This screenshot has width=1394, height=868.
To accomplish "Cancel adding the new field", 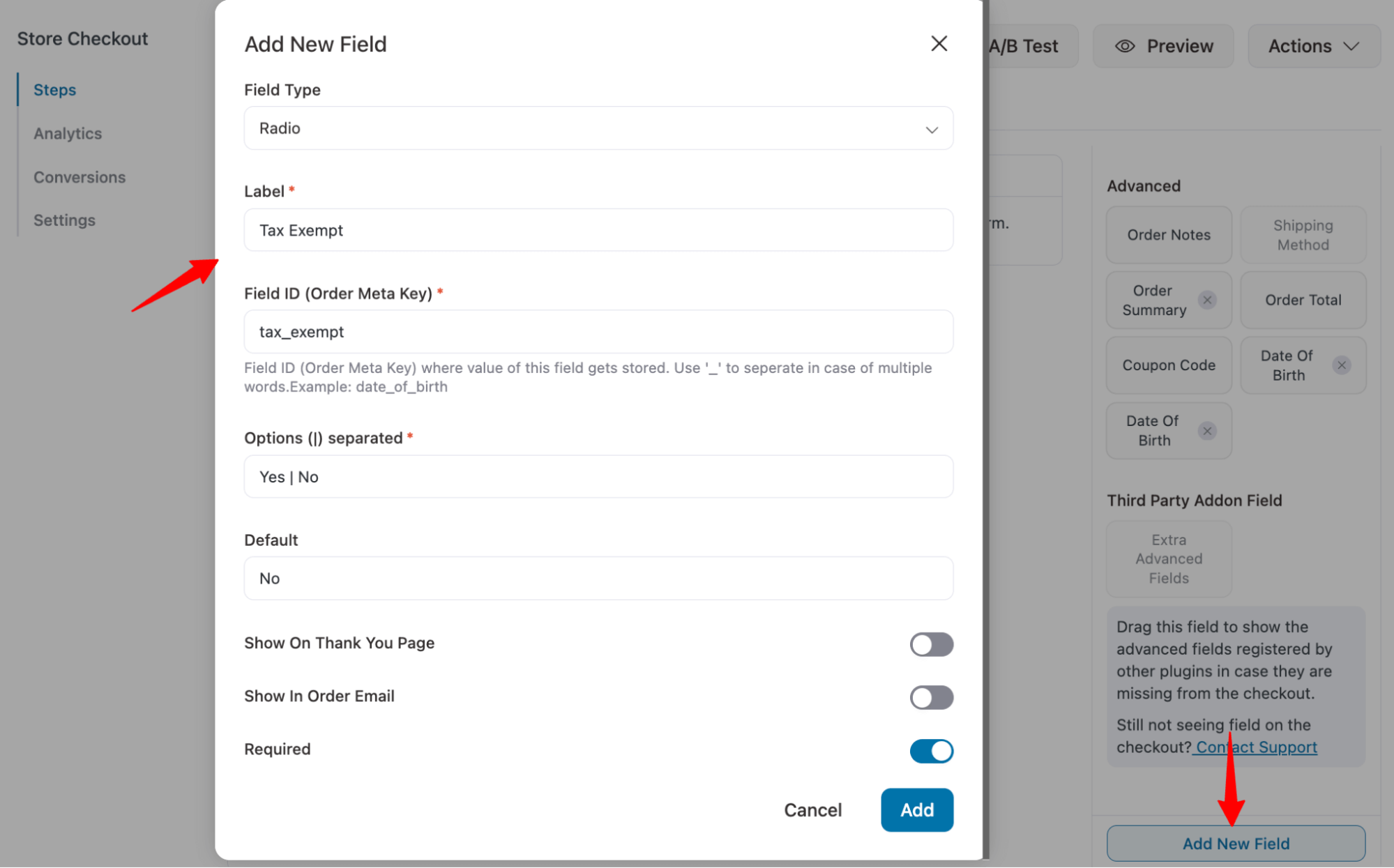I will 812,809.
